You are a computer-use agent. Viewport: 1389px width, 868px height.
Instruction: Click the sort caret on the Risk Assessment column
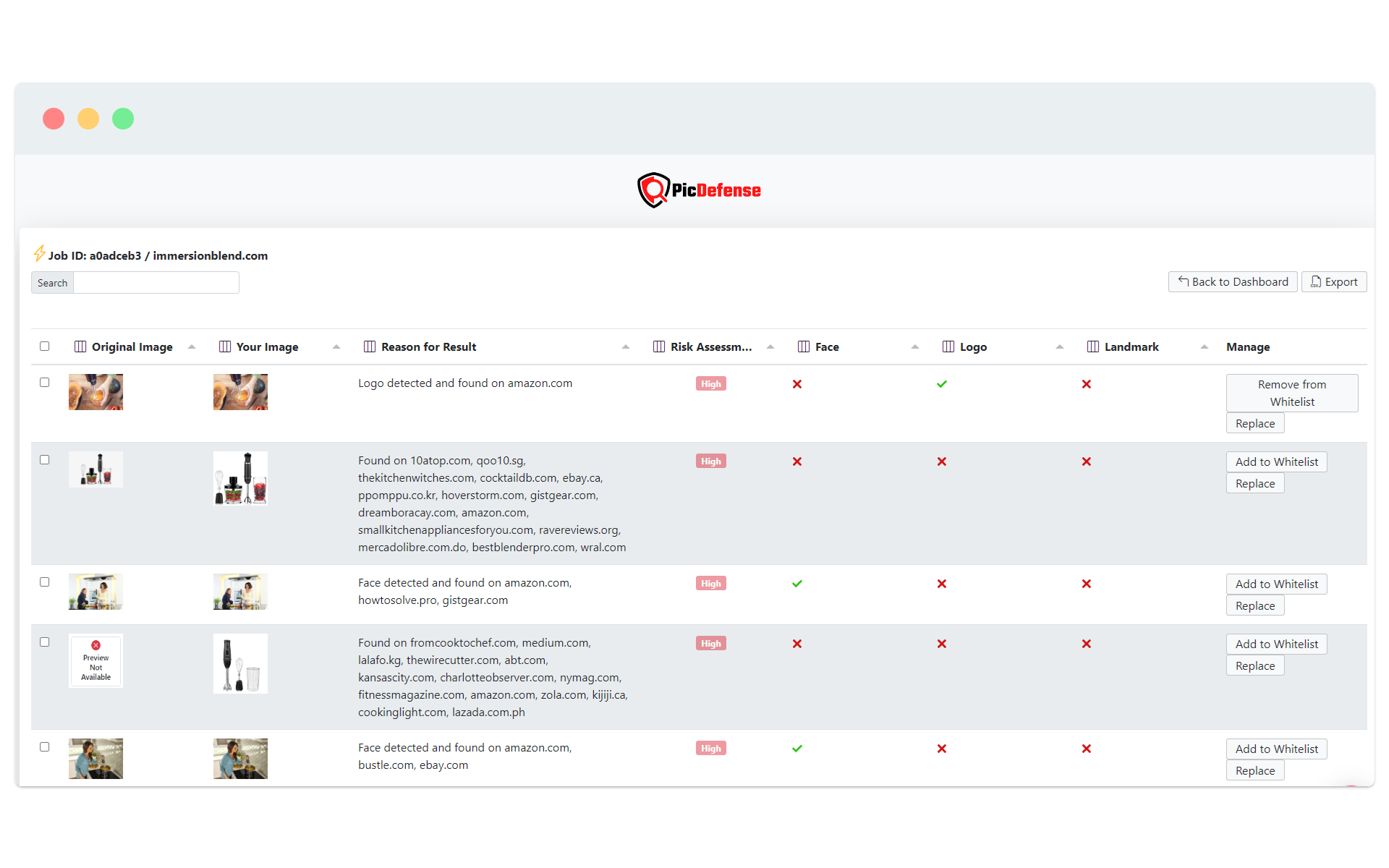point(771,347)
